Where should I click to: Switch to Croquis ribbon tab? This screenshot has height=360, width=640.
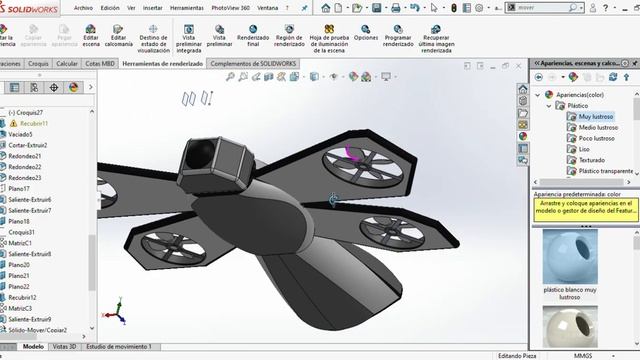(38, 64)
